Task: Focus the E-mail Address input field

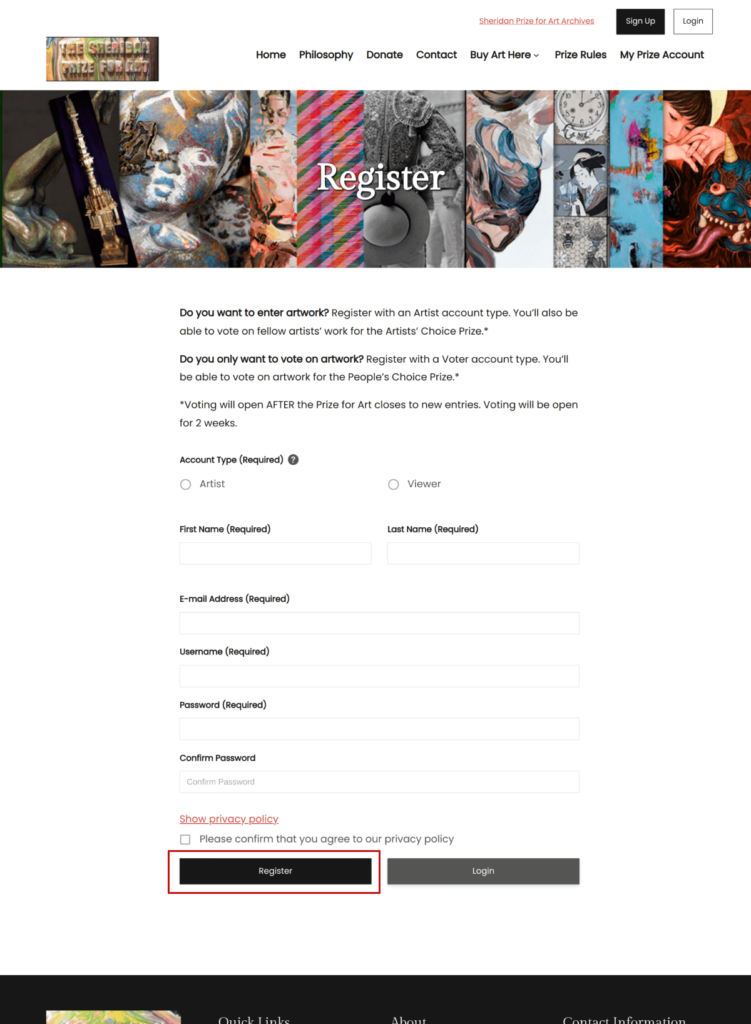Action: 379,623
